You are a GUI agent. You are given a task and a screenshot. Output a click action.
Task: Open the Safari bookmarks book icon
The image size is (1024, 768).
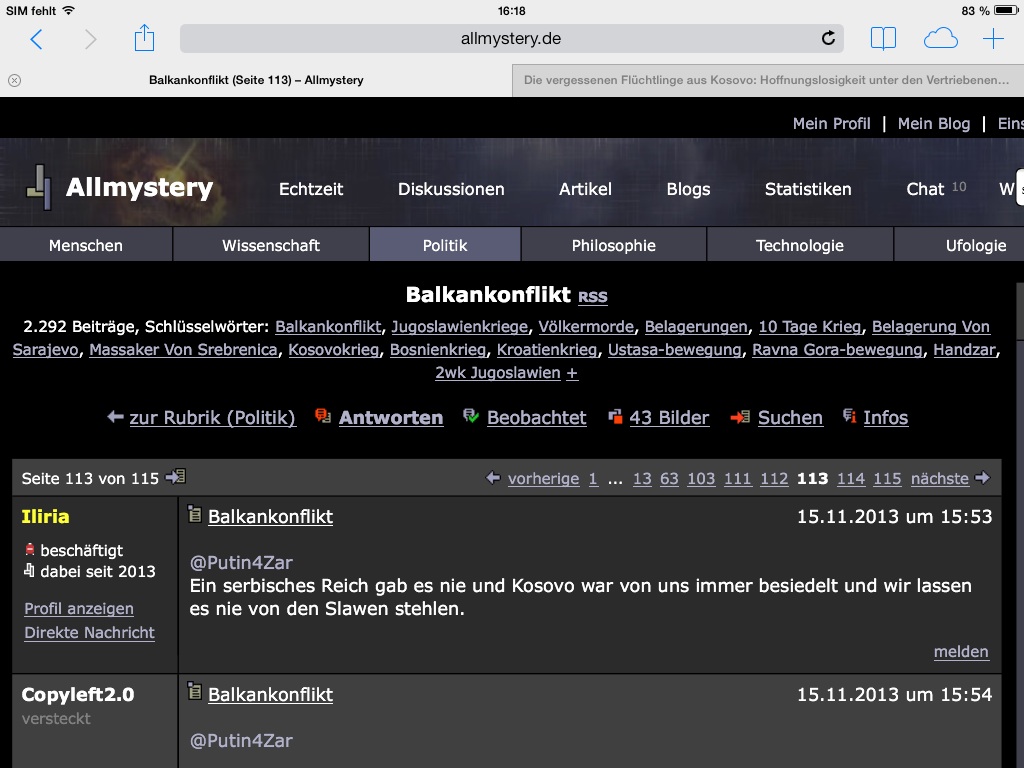click(x=883, y=39)
